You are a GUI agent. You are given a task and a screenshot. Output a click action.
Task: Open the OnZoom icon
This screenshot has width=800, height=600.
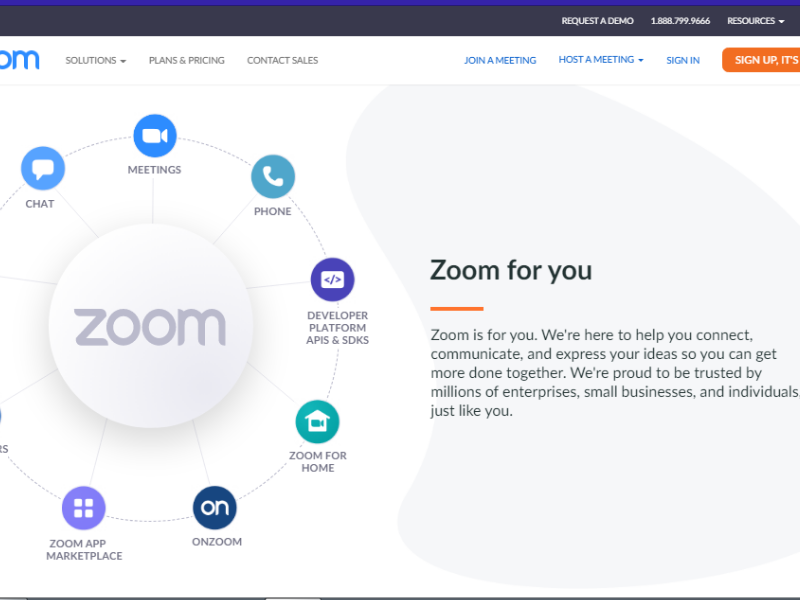click(215, 508)
